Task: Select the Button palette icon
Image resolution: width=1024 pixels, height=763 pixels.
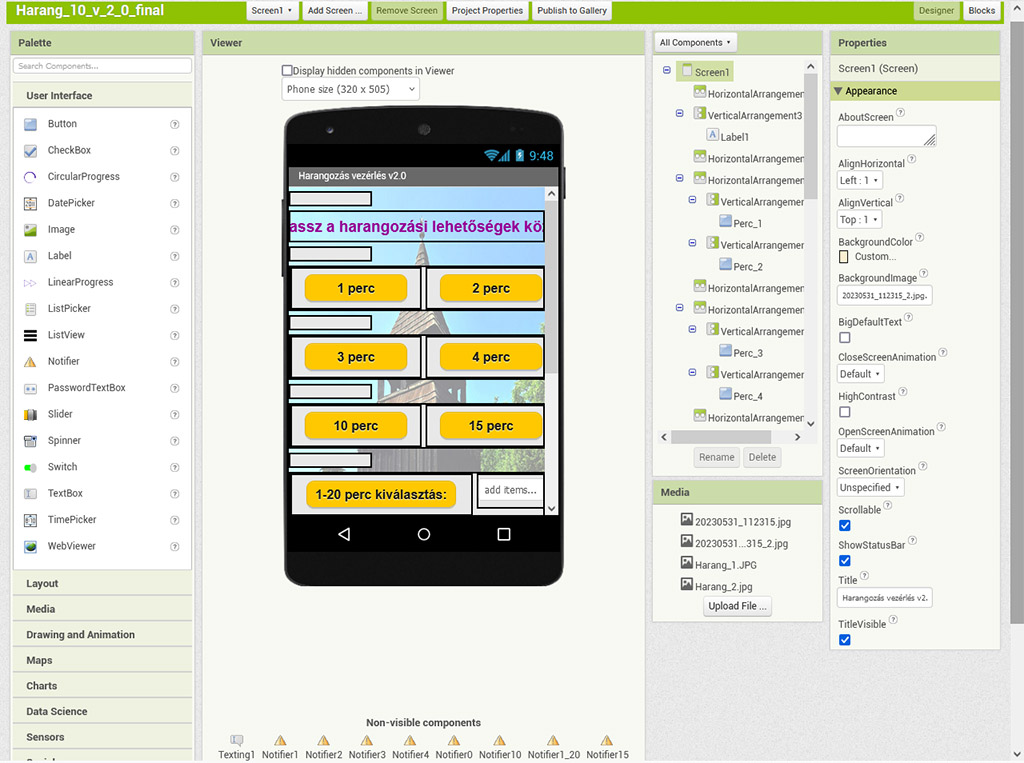Action: [30, 124]
